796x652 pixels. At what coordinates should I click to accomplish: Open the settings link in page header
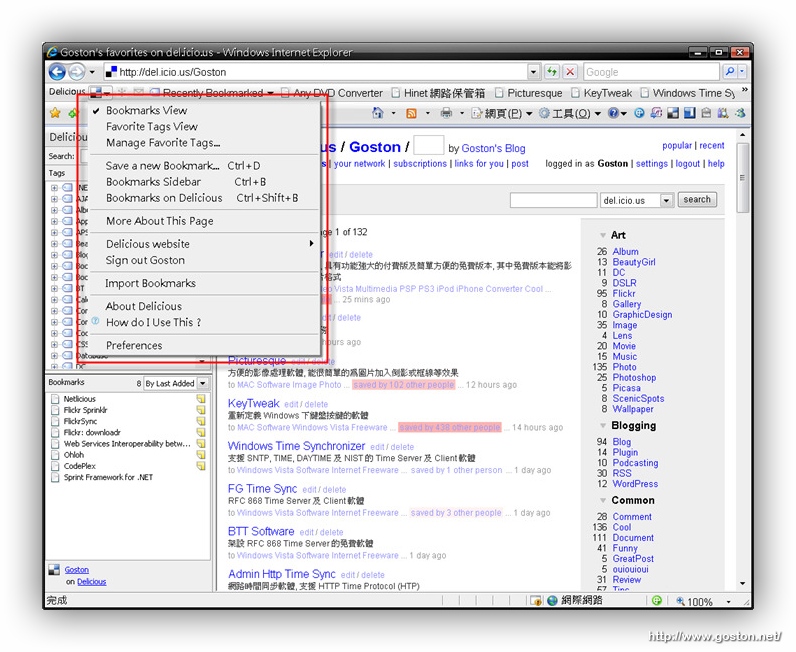[651, 164]
